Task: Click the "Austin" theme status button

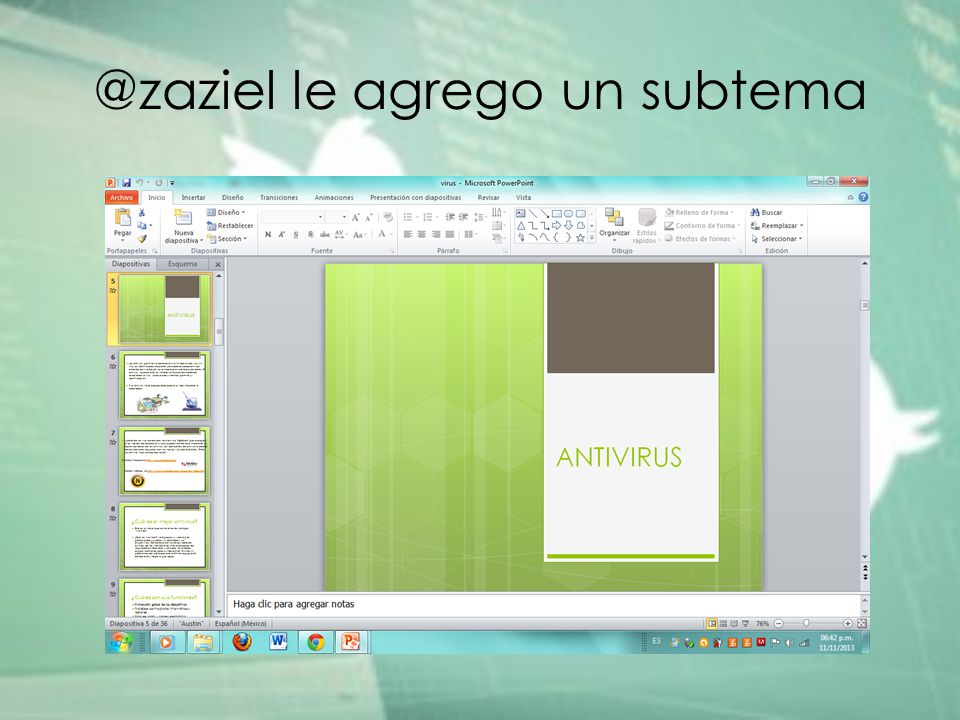Action: click(x=191, y=623)
